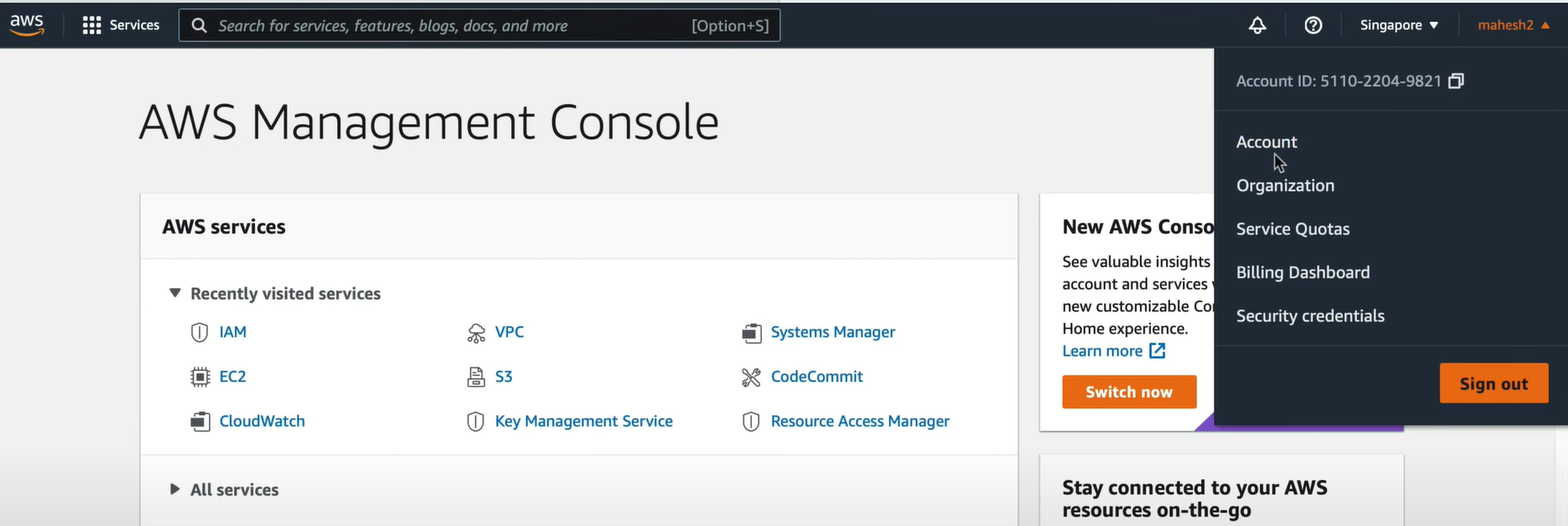The image size is (1568, 526).
Task: Open the Systems Manager link
Action: click(832, 332)
